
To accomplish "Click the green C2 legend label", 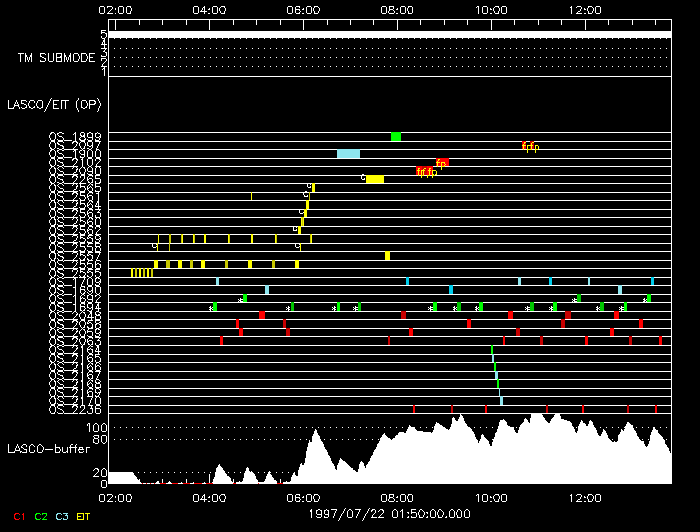I will click(41, 516).
